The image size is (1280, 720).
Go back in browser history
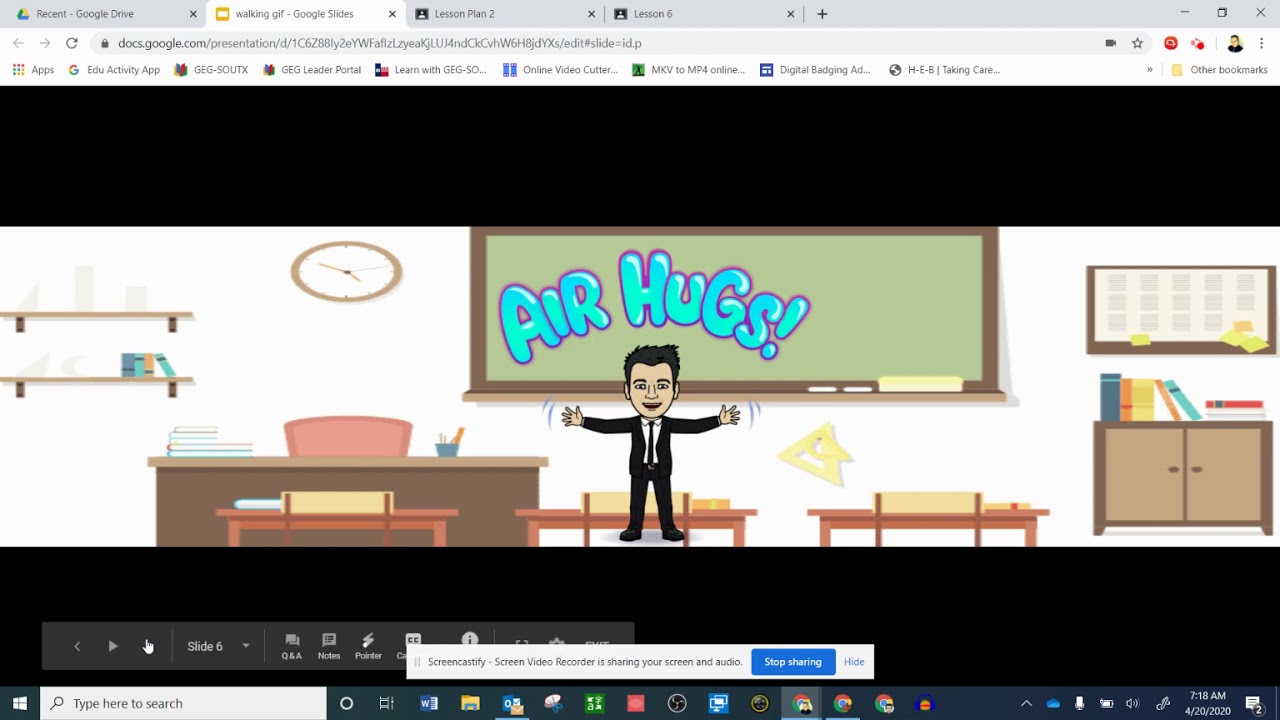[18, 43]
